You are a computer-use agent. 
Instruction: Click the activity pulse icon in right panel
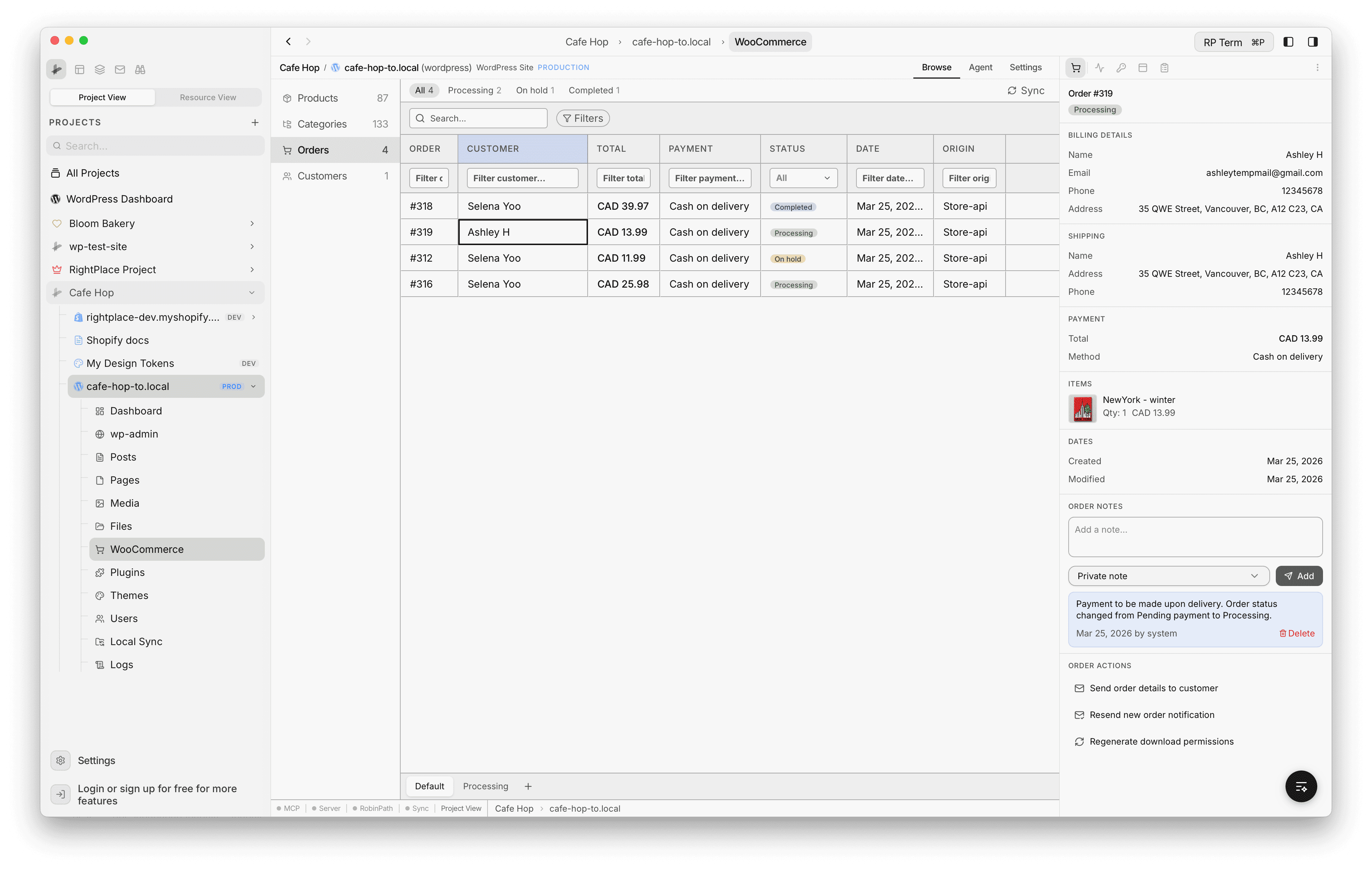click(x=1099, y=67)
